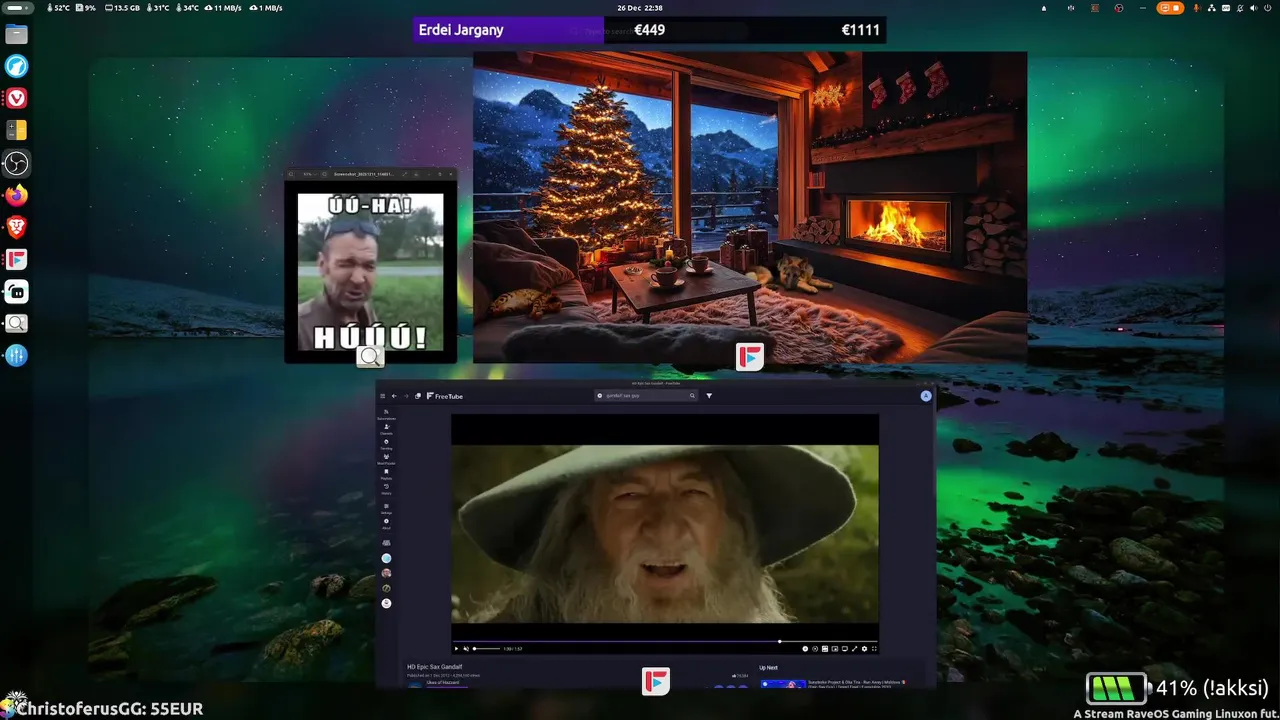Open the volume speaker icon in the top bar
The image size is (1280, 720).
pyautogui.click(x=1253, y=8)
